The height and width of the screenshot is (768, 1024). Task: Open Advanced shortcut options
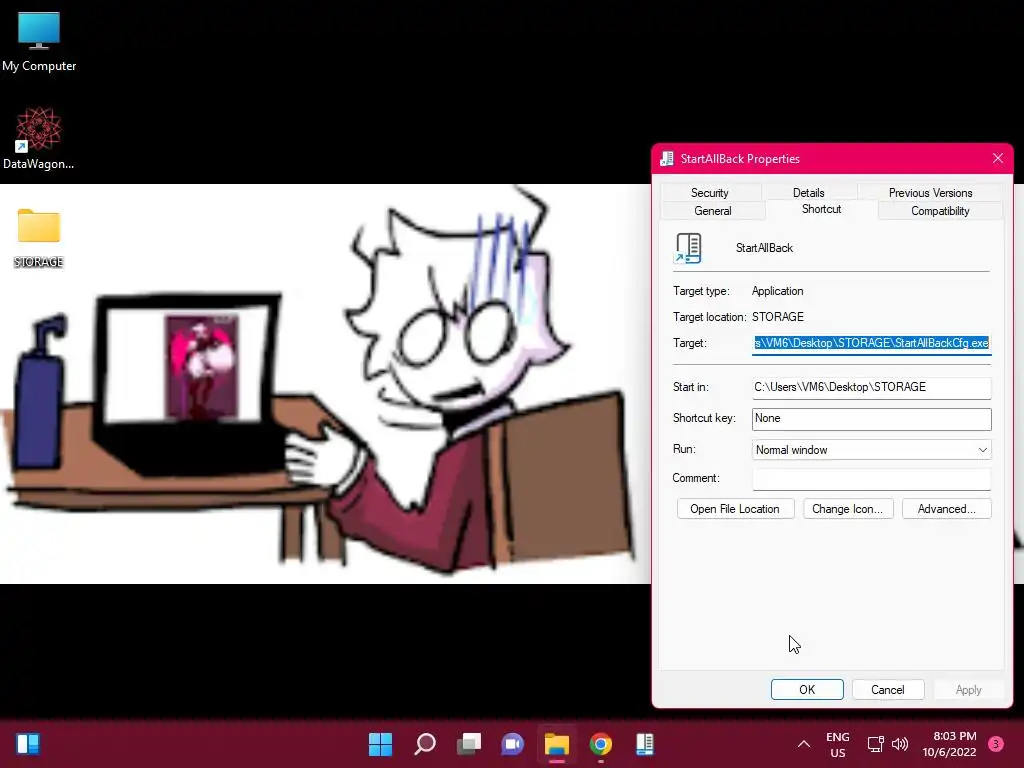pos(946,509)
